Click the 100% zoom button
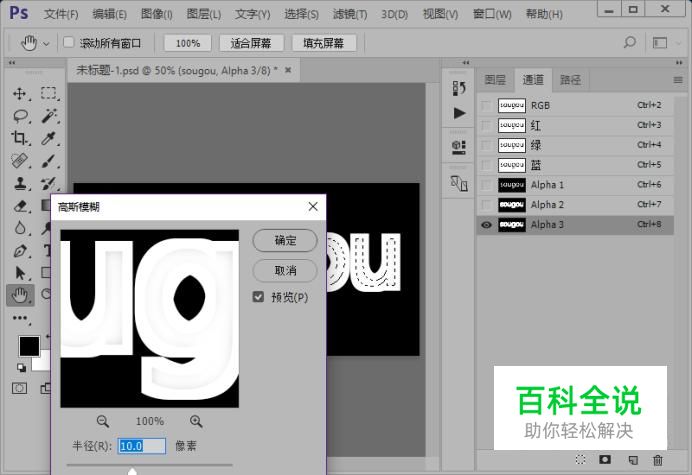This screenshot has height=475, width=692. [x=188, y=43]
